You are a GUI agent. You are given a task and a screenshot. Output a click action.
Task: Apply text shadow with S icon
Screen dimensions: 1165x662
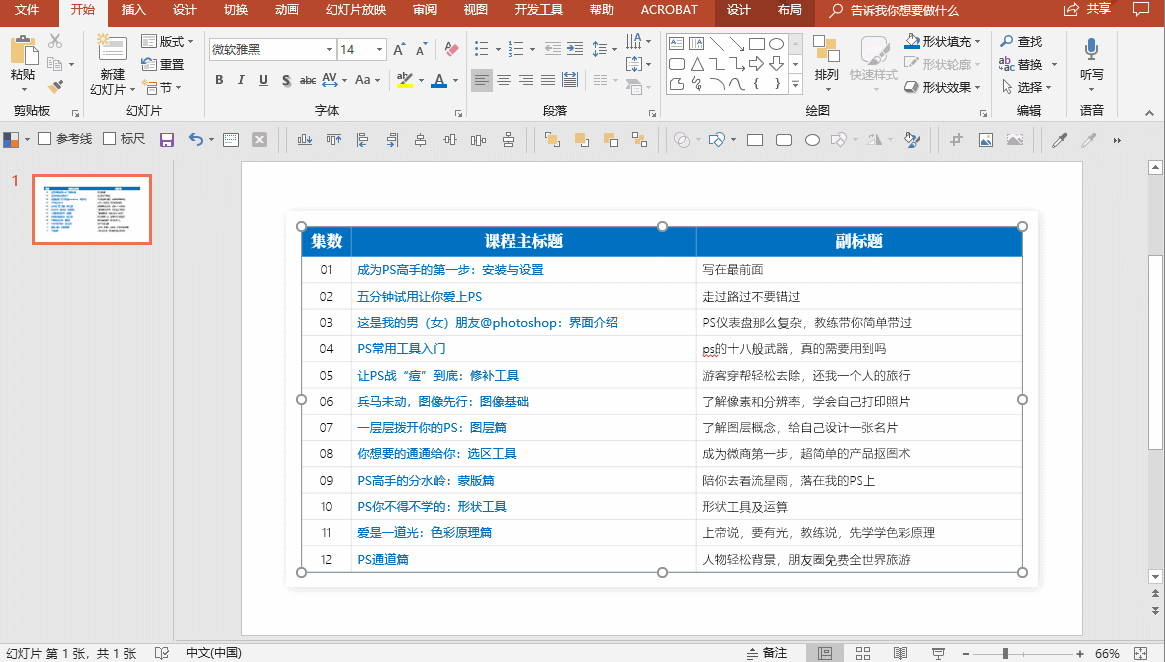[286, 79]
